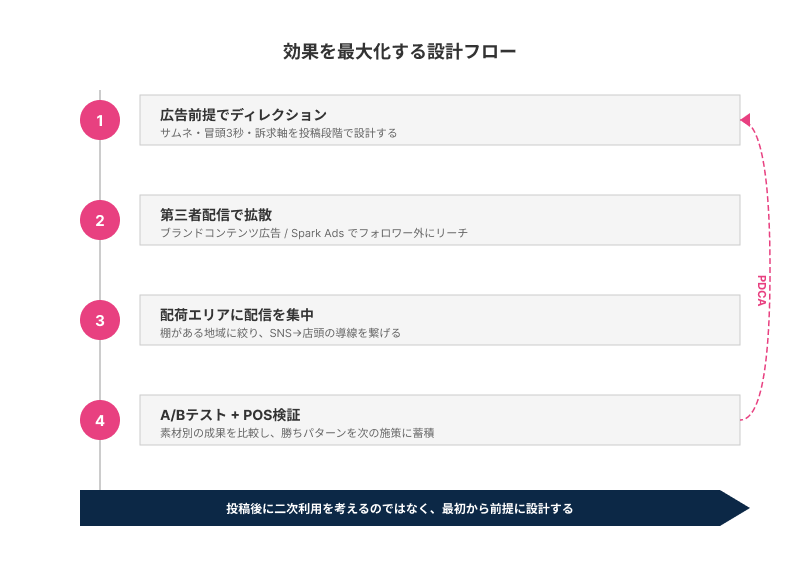Click the pink step 1 circle
The image size is (800, 580).
[x=100, y=121]
